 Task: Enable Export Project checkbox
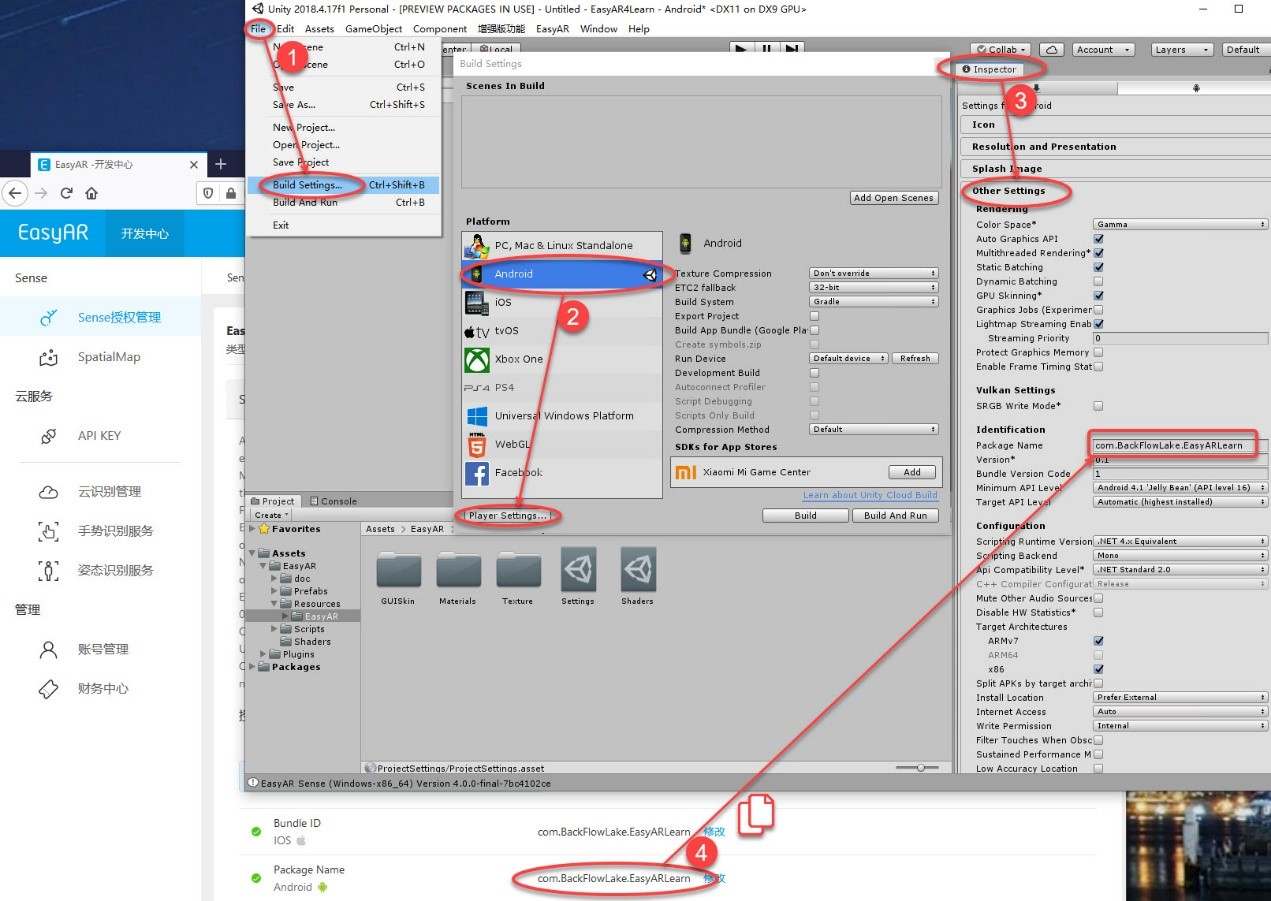pos(814,316)
